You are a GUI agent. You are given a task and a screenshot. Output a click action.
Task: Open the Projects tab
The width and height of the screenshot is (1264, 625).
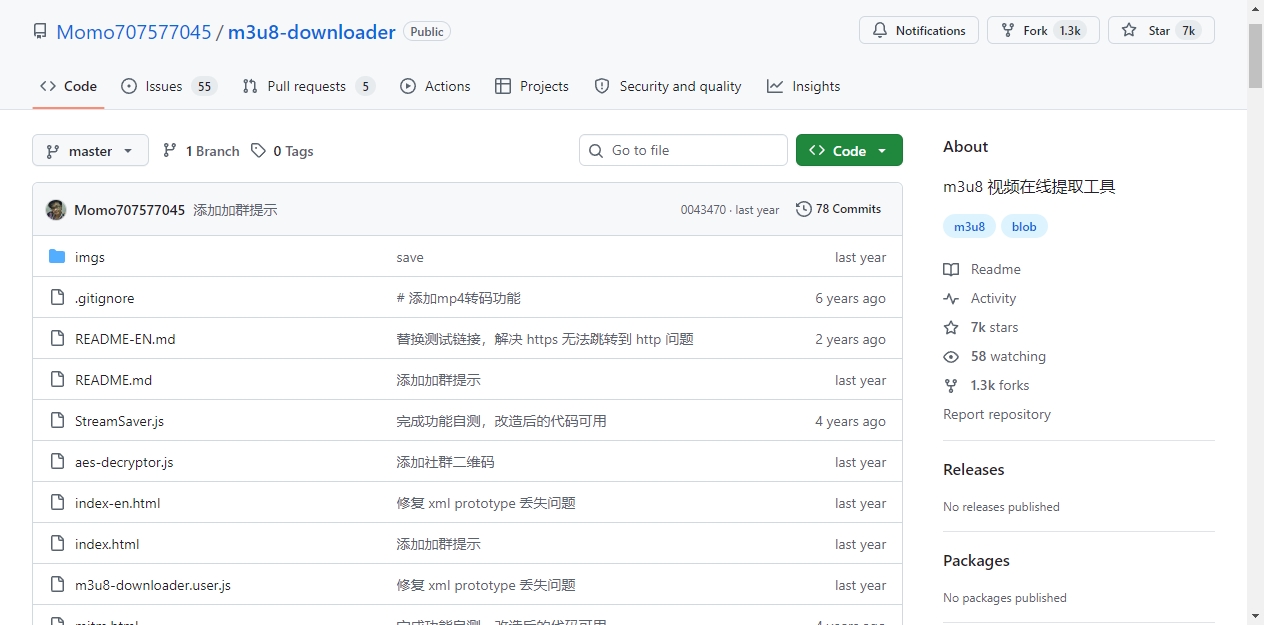tap(532, 86)
